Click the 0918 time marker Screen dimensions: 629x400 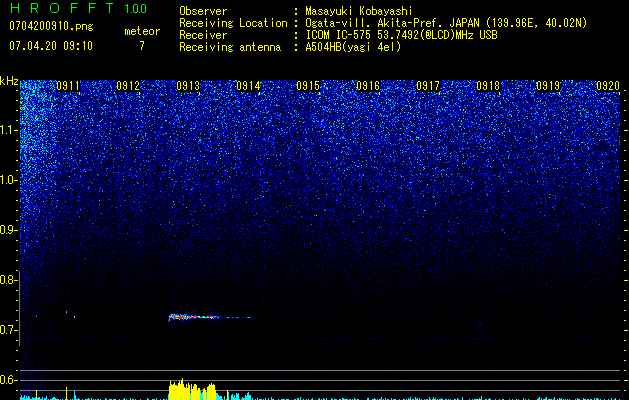coord(488,86)
